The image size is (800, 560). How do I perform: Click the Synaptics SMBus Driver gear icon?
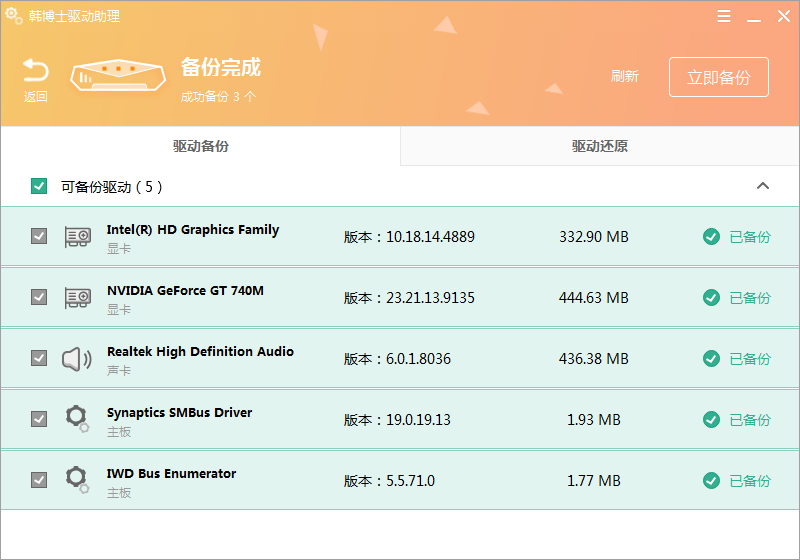(x=77, y=419)
